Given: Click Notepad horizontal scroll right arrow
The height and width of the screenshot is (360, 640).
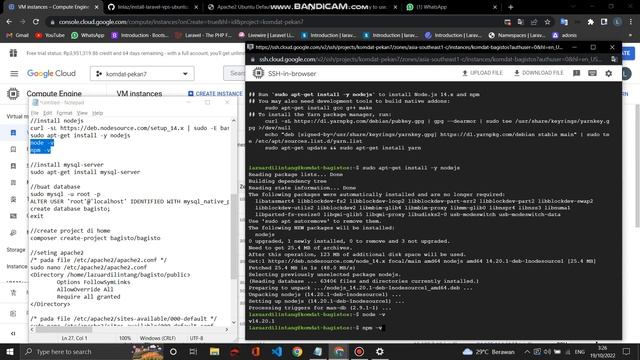Looking at the screenshot, I should pyautogui.click(x=227, y=329).
